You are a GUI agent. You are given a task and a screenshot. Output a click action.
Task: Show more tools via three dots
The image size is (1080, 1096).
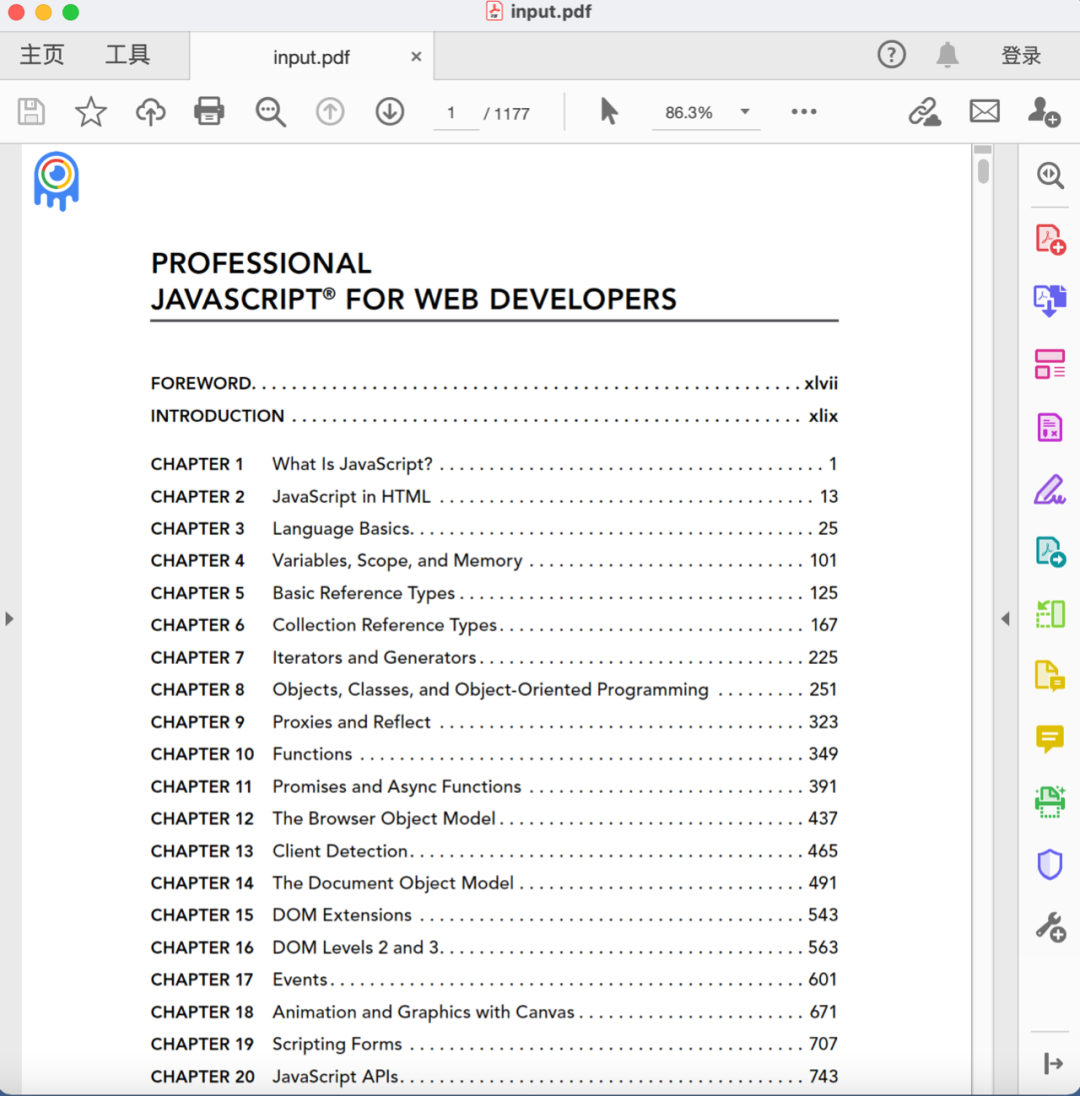point(804,112)
